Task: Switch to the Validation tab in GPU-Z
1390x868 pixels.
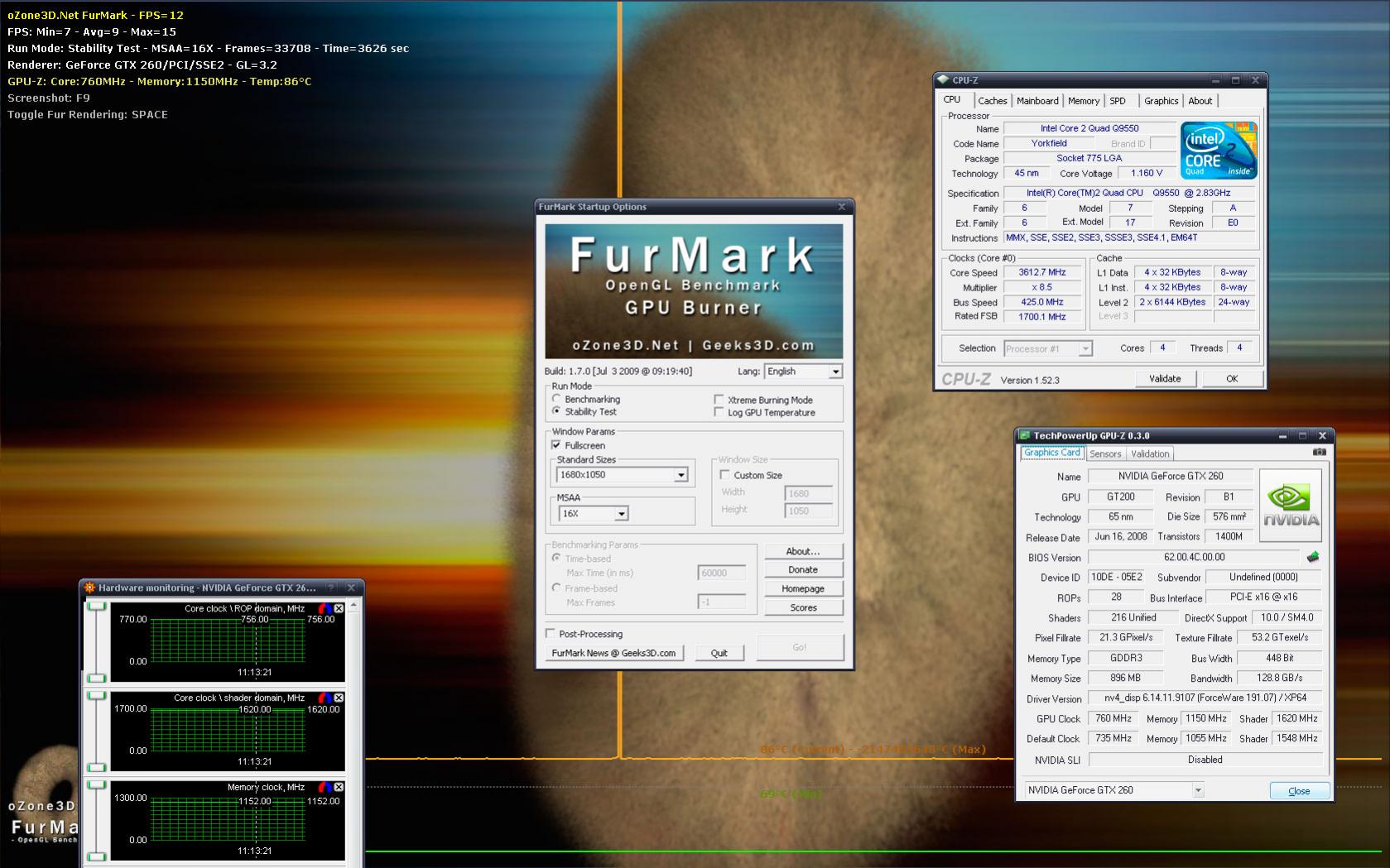Action: pos(1150,453)
